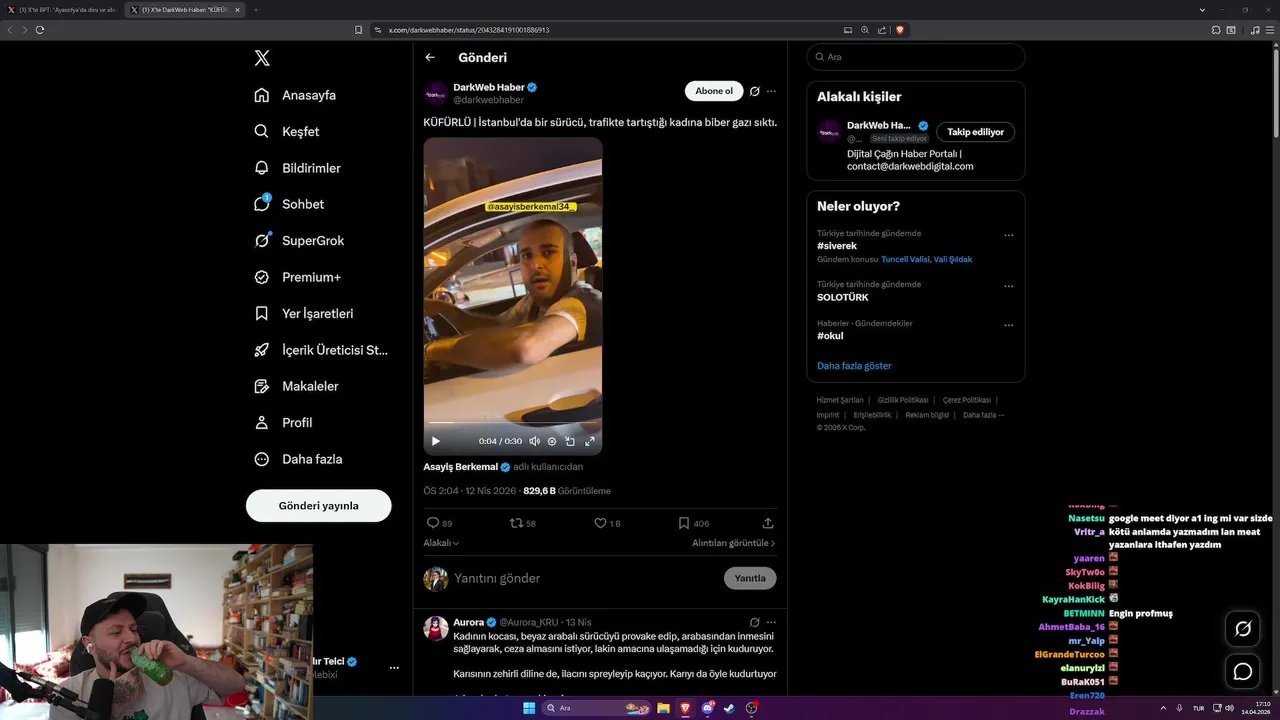Go back with the Gönderi arrow
The image size is (1280, 720).
(430, 58)
